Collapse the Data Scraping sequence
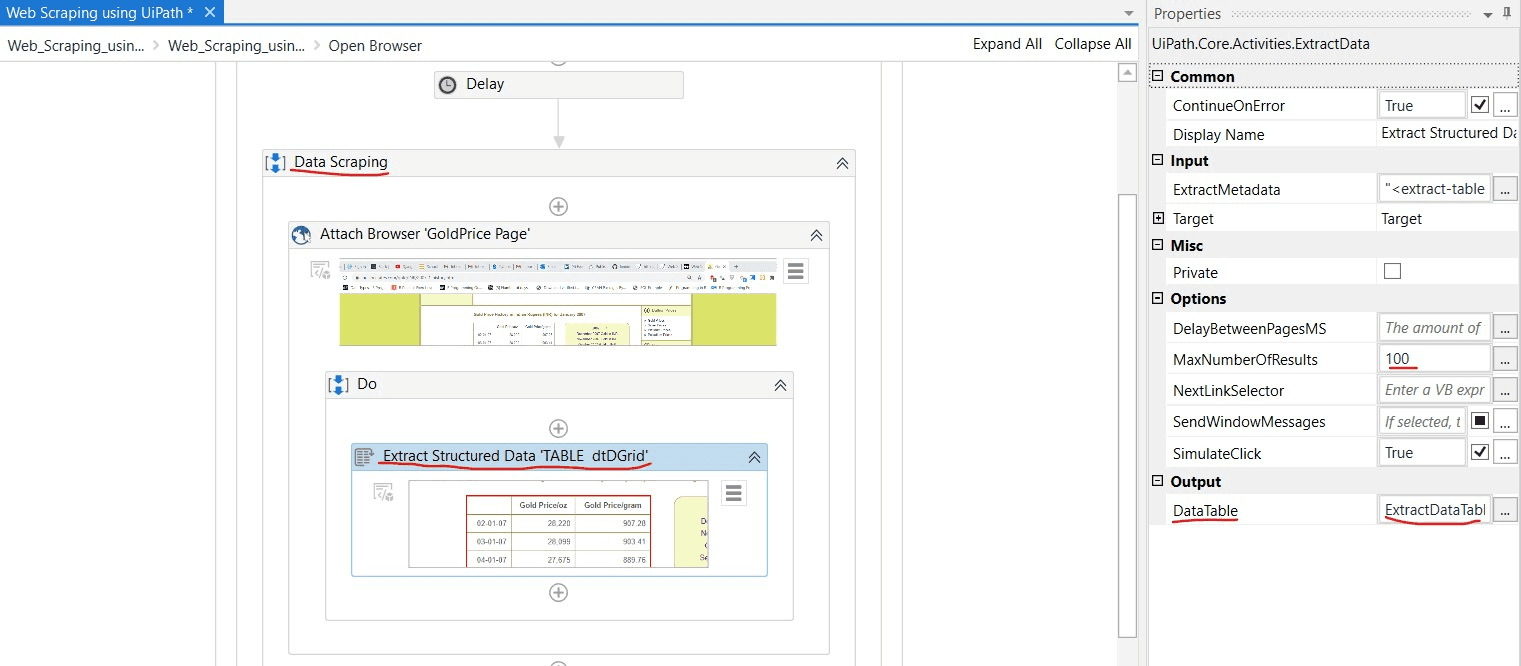This screenshot has width=1521, height=666. point(842,163)
